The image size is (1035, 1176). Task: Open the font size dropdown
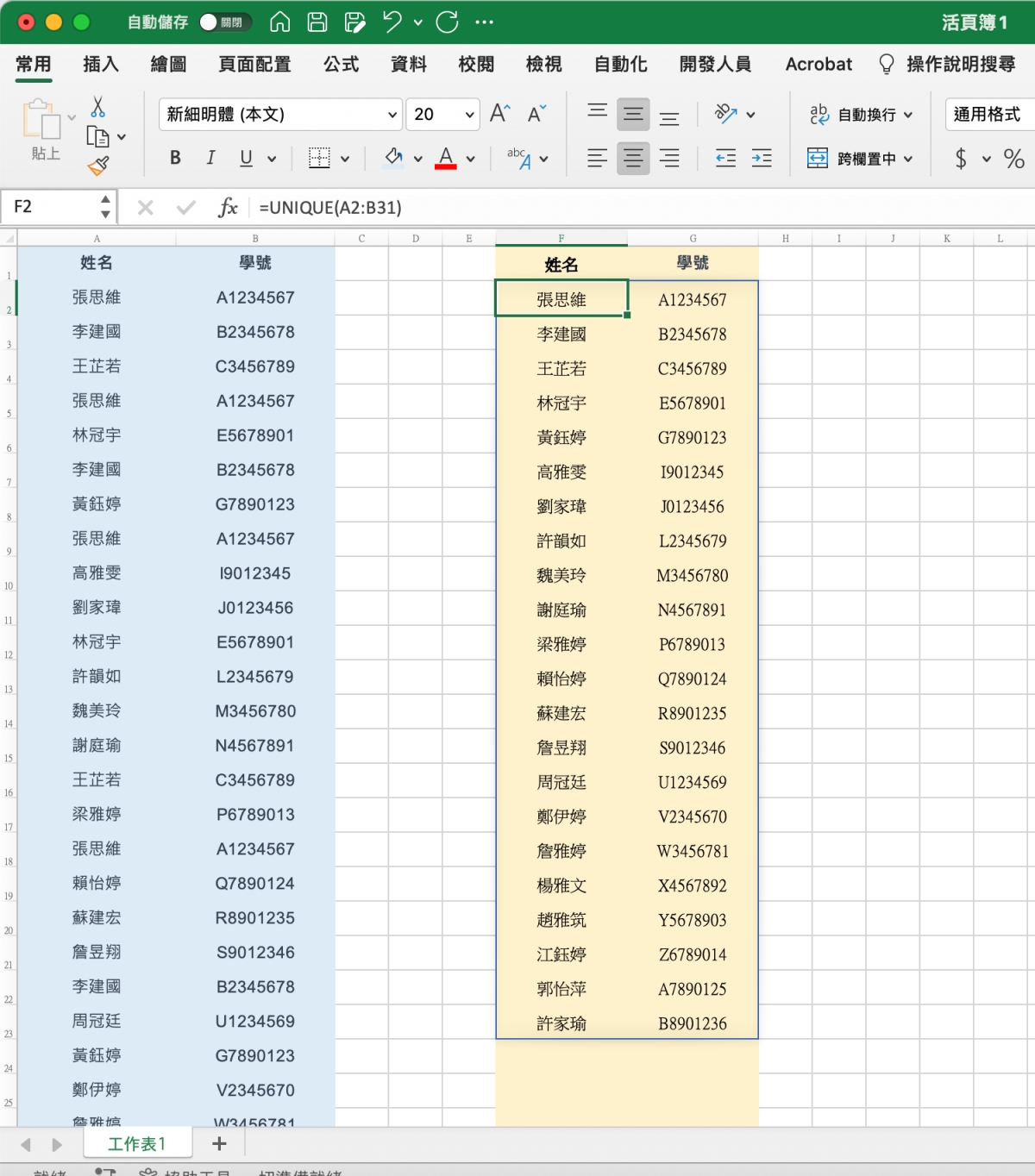pyautogui.click(x=469, y=115)
